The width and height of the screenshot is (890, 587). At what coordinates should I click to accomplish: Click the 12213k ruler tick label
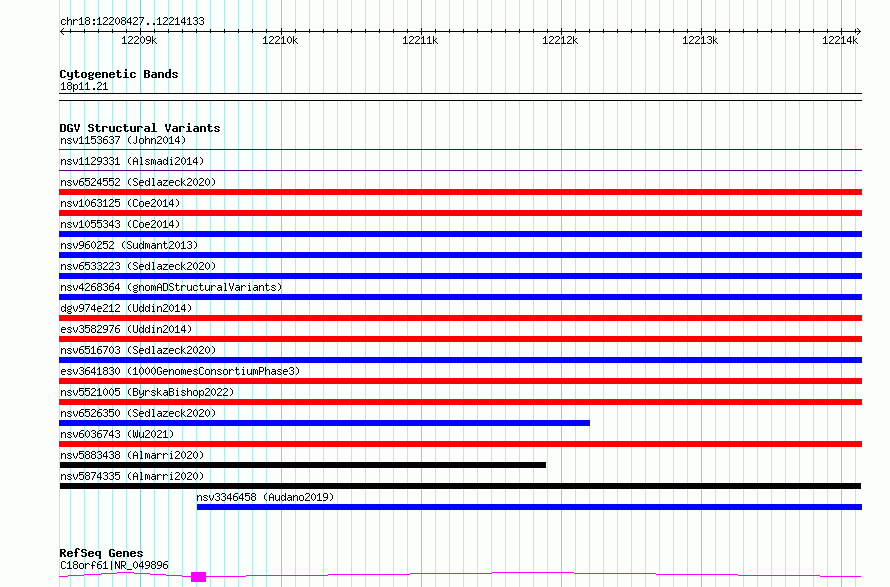[x=700, y=40]
